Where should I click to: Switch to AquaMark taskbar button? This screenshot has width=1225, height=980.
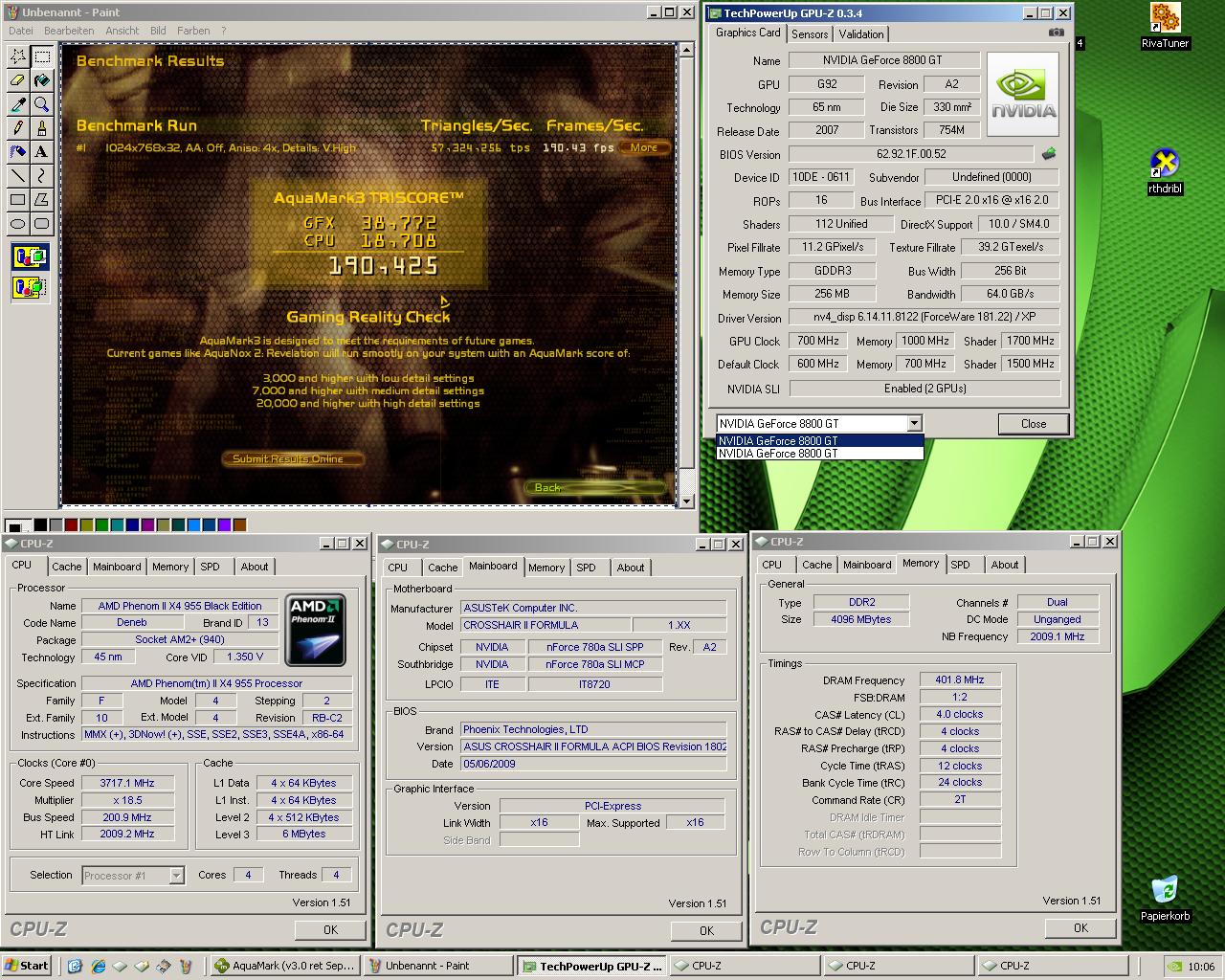click(284, 966)
